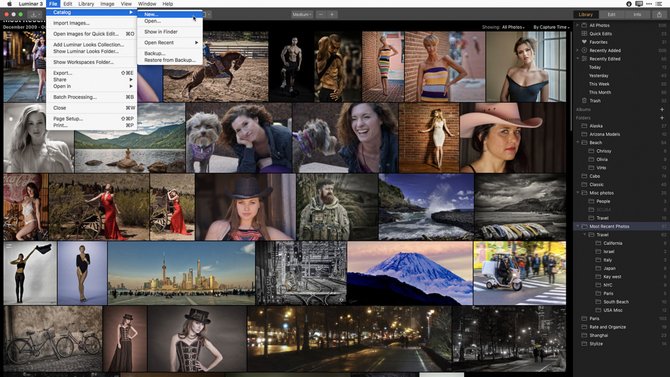Switch to the Edit tab in panel
670x377 pixels.
(x=611, y=15)
